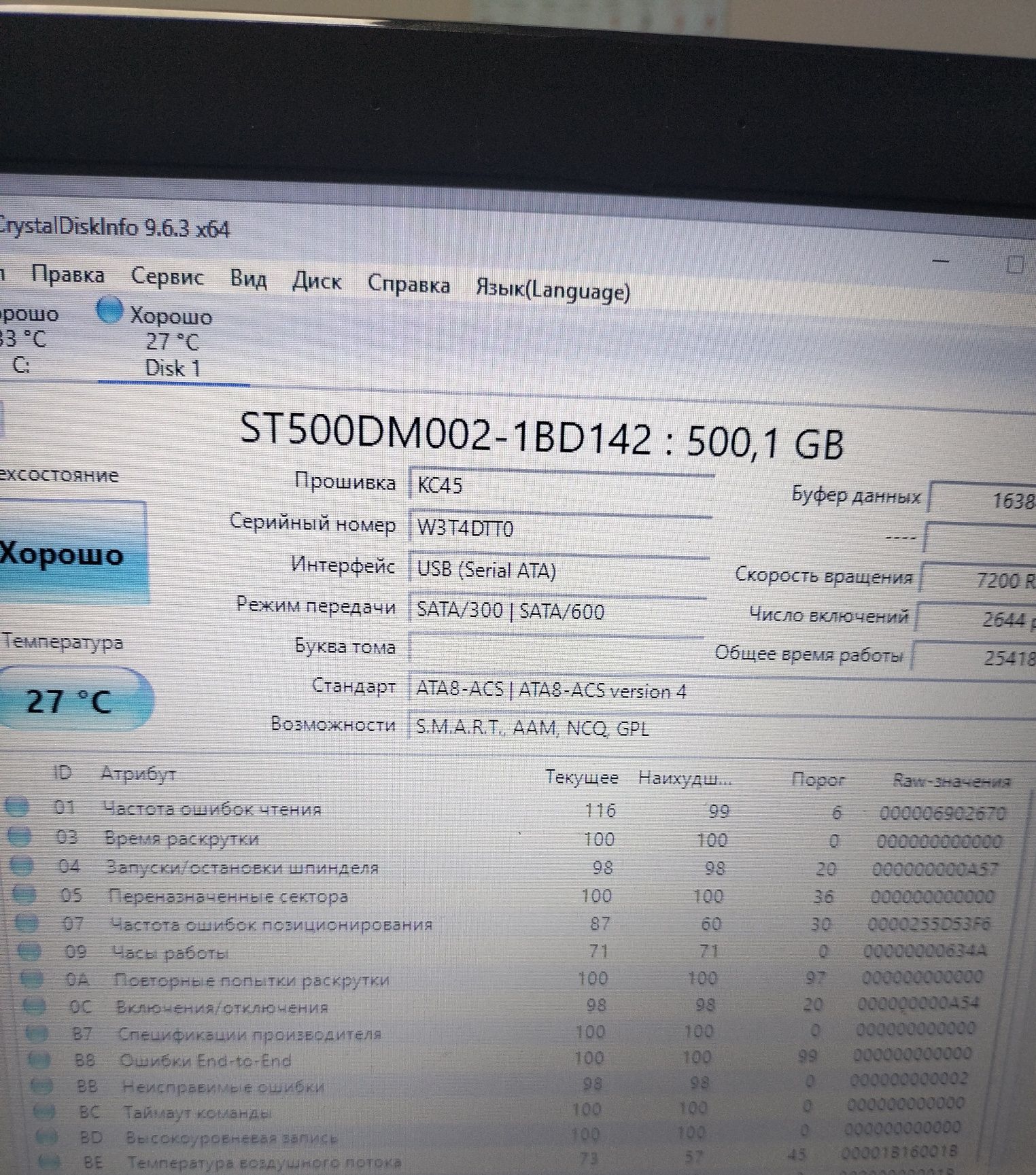
Task: Click the Порог column header
Action: click(x=818, y=780)
